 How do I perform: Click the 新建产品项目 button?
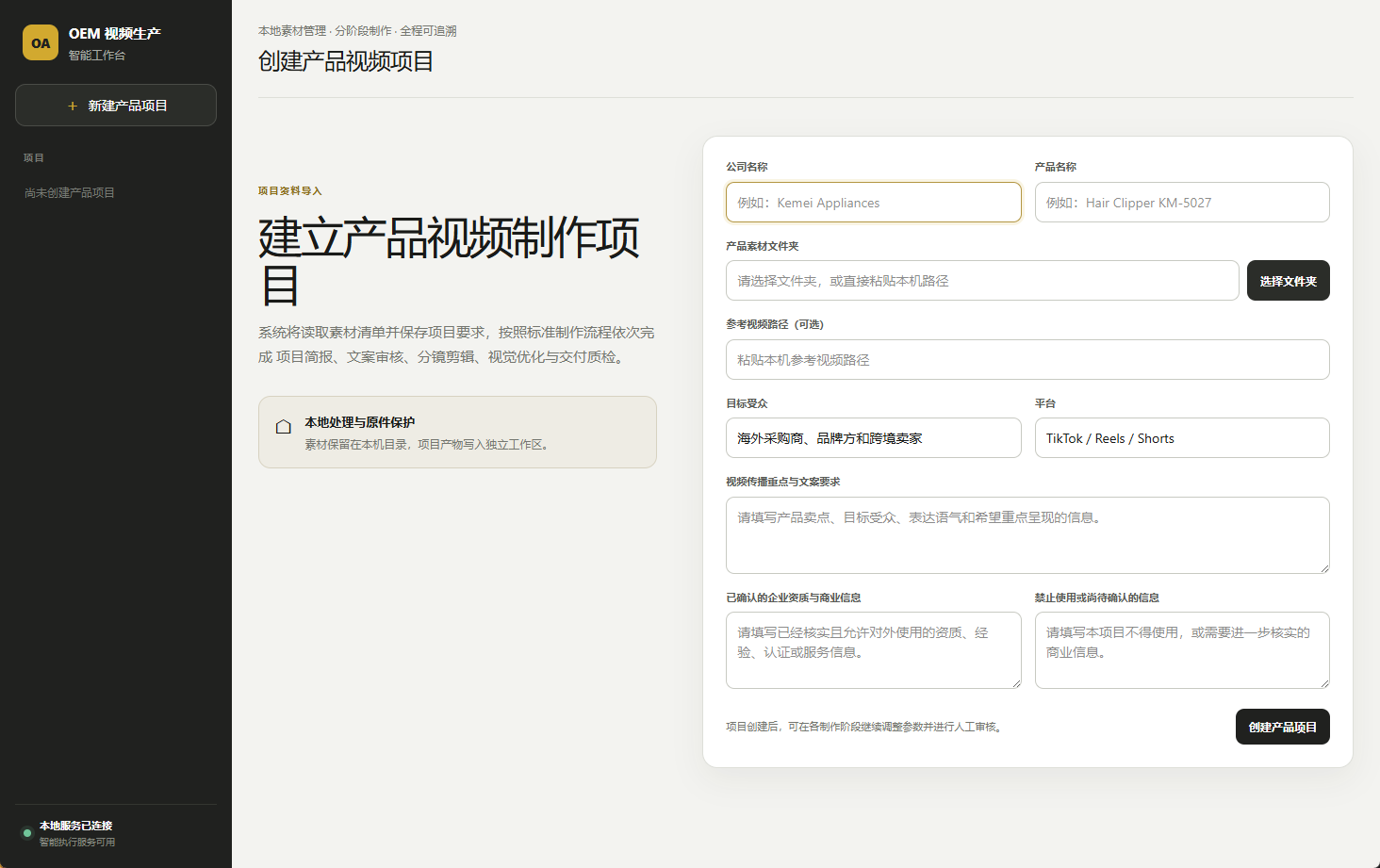pos(116,106)
